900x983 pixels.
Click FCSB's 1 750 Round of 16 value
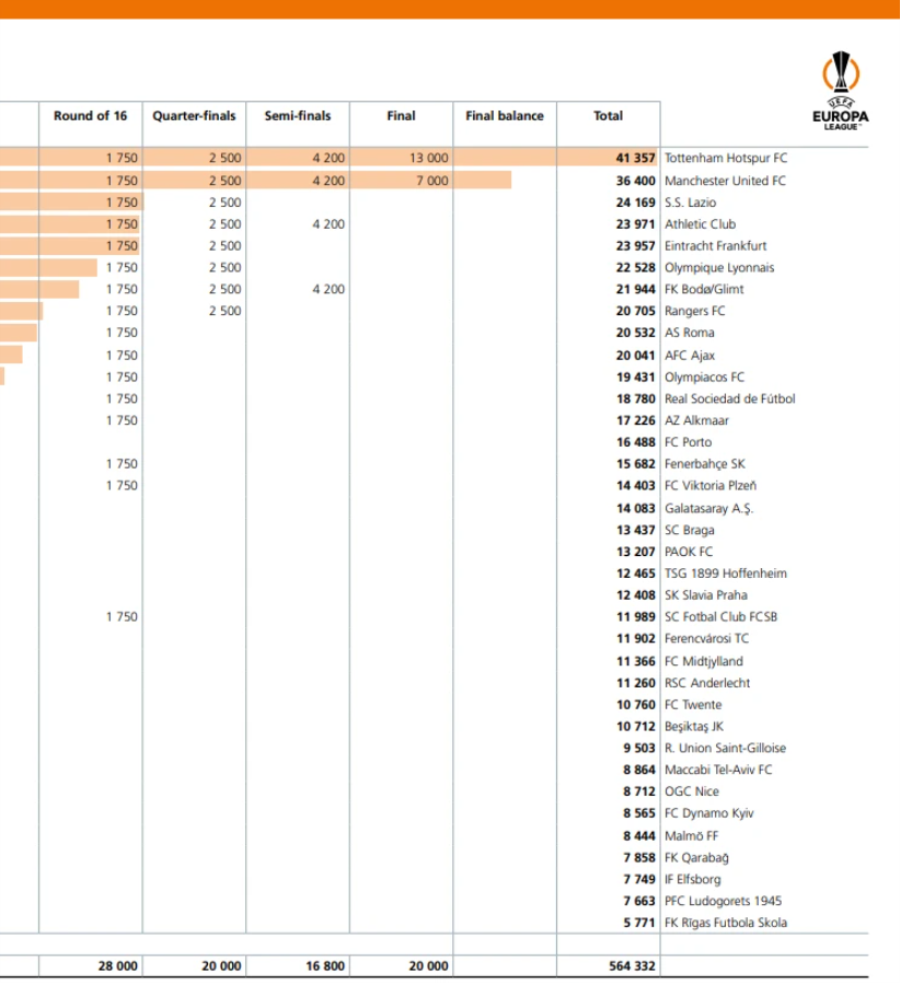122,617
